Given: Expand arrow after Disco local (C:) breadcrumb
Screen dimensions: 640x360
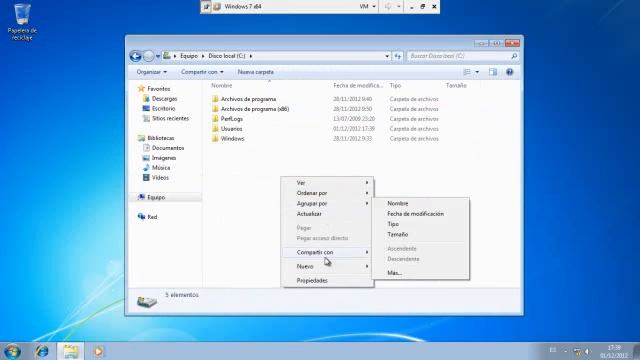Looking at the screenshot, I should (x=251, y=56).
